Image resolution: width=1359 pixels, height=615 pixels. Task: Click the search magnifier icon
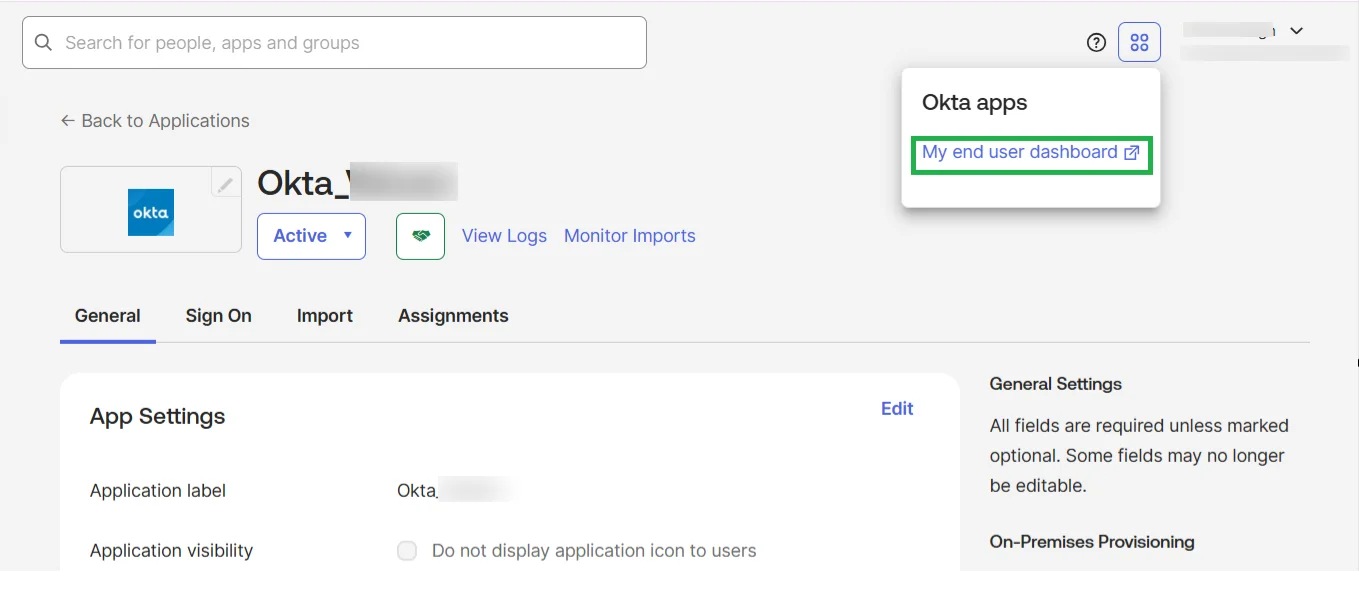click(42, 42)
